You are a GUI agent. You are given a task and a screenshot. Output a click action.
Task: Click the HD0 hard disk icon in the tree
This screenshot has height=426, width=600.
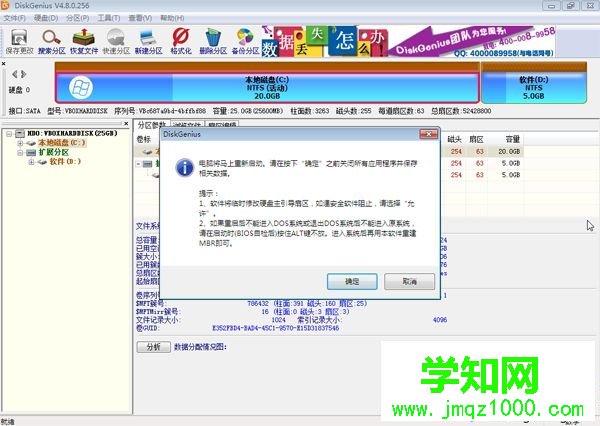[20, 133]
